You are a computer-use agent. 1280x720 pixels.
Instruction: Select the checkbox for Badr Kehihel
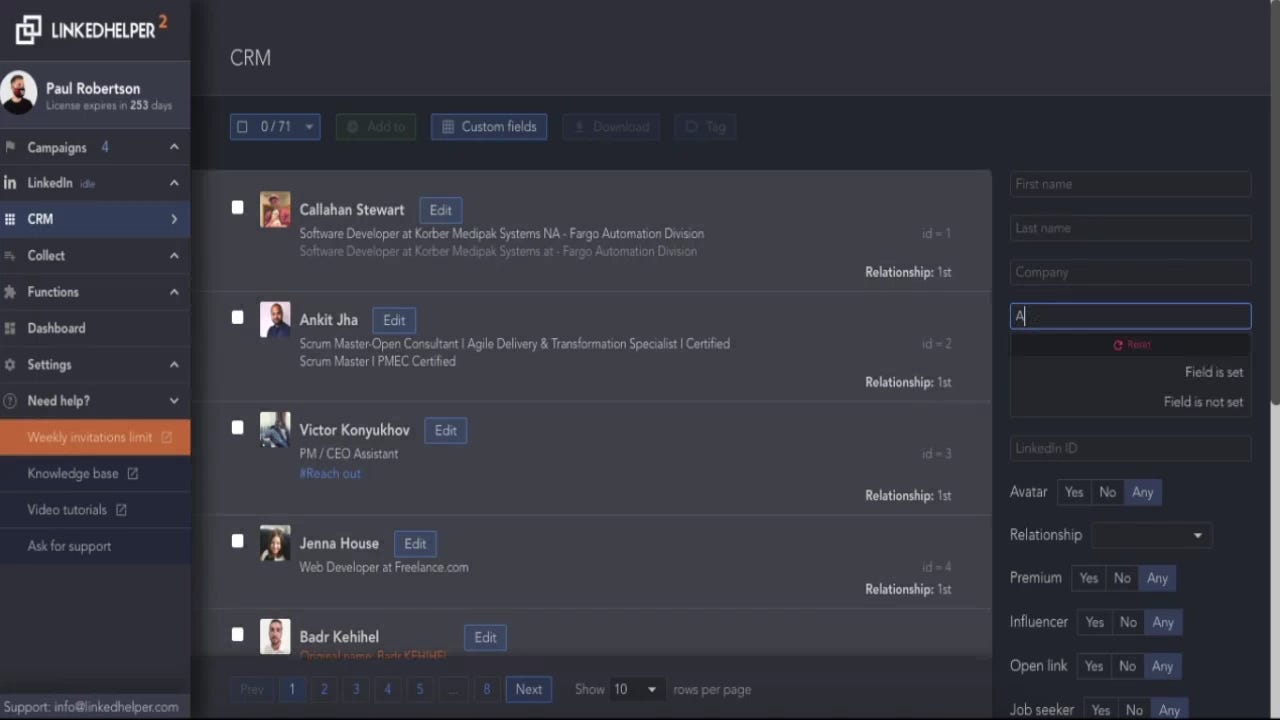click(x=237, y=634)
